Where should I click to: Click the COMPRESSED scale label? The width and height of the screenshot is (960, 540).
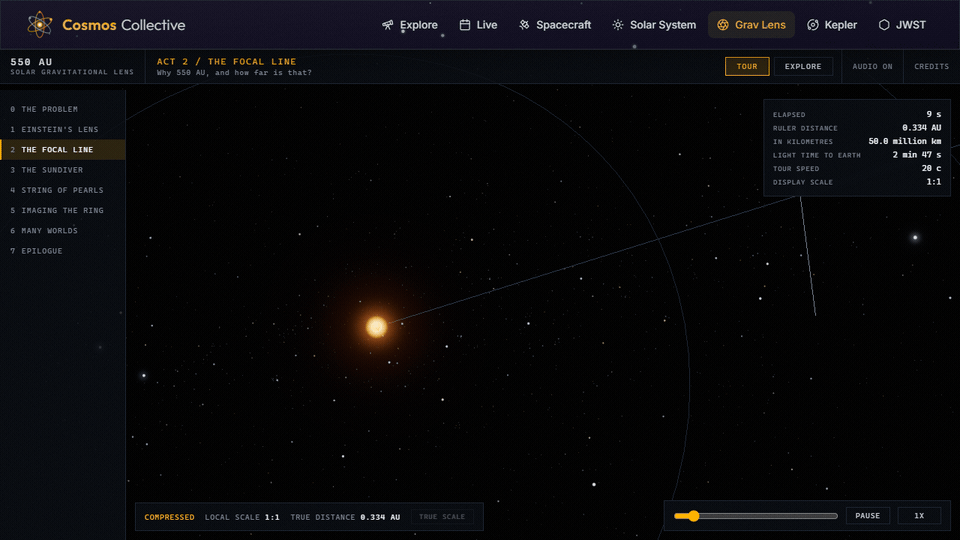tap(170, 517)
